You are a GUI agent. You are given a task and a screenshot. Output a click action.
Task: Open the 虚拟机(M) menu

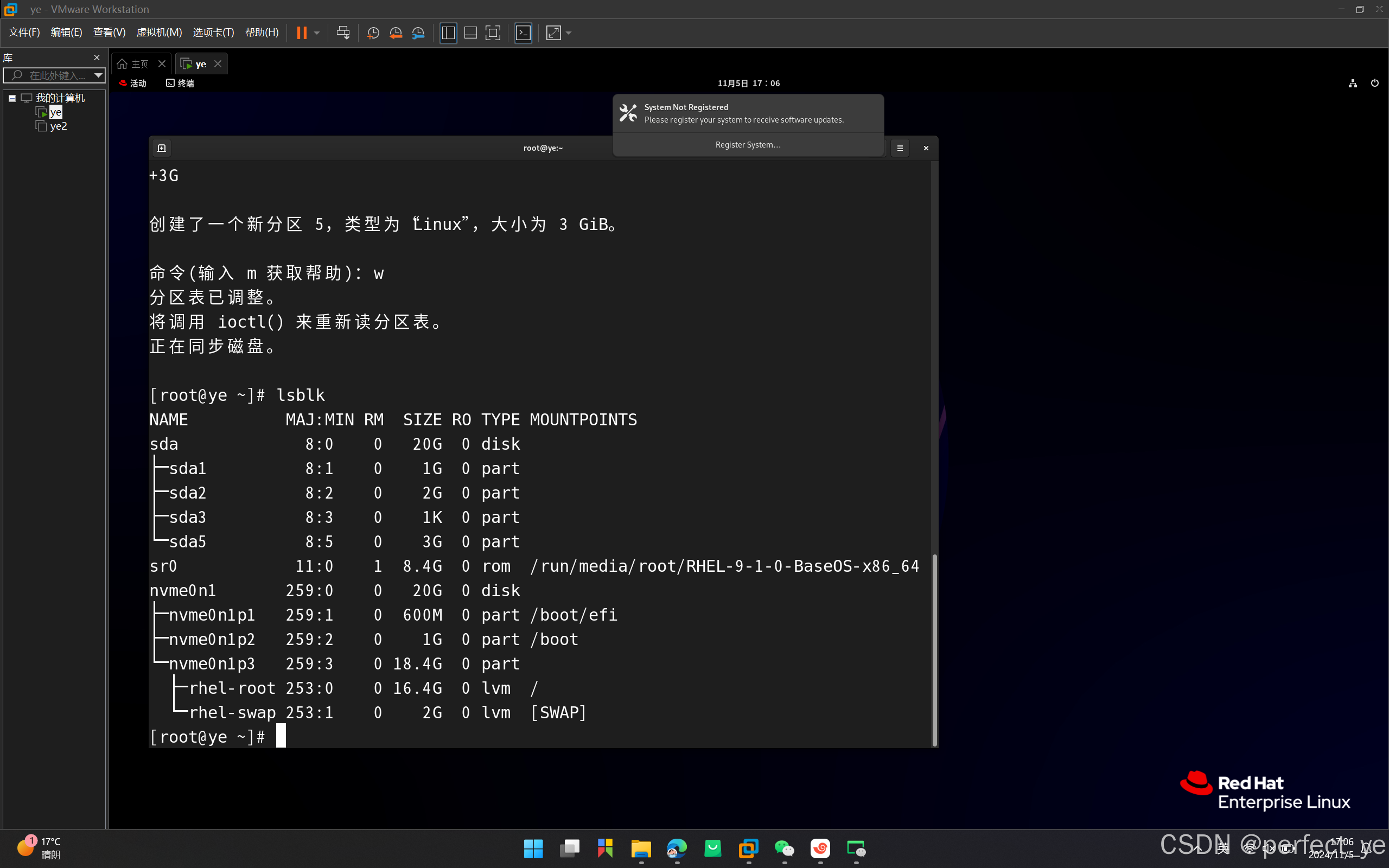[159, 32]
